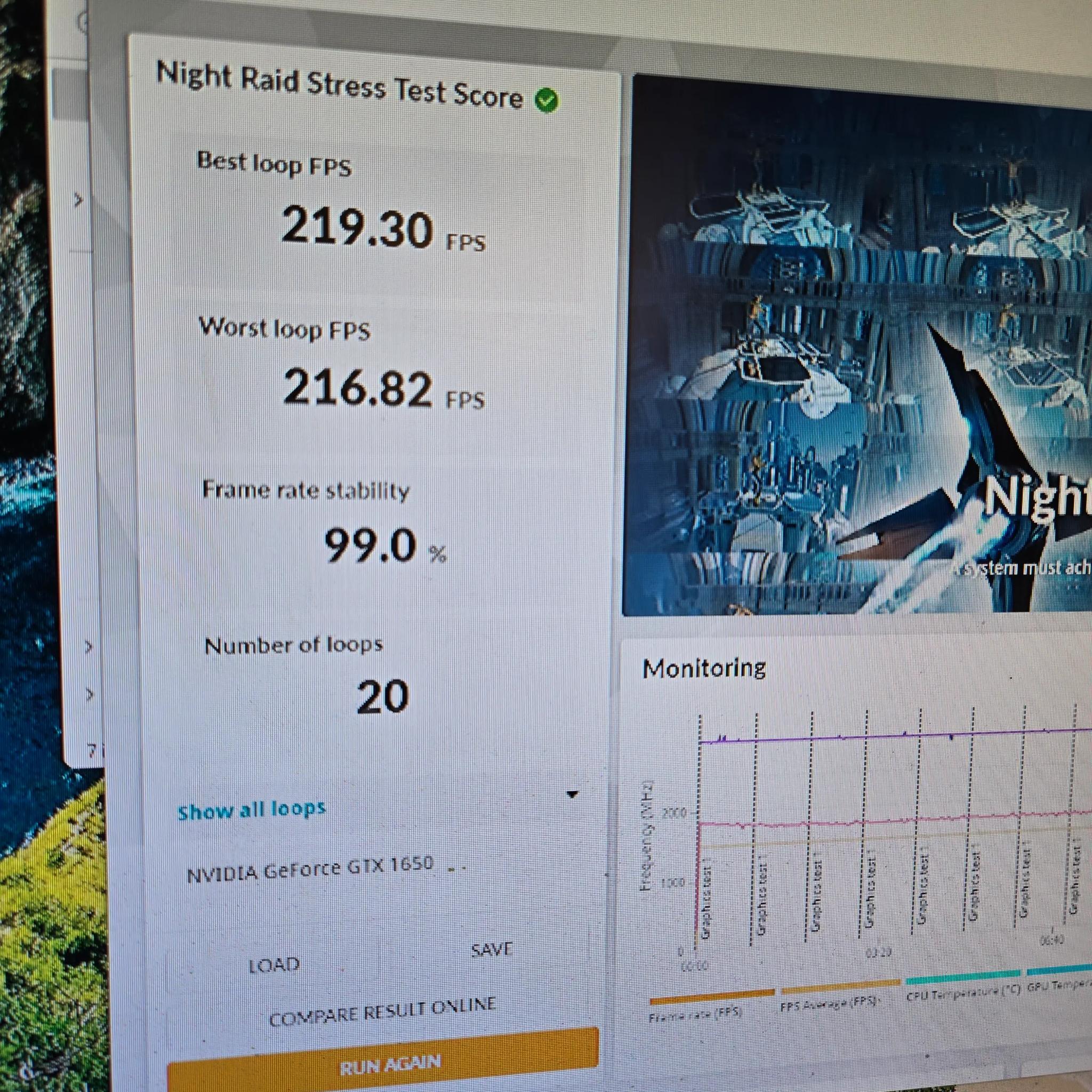The image size is (1092, 1092).
Task: Select number of loops value 20
Action: 383,696
